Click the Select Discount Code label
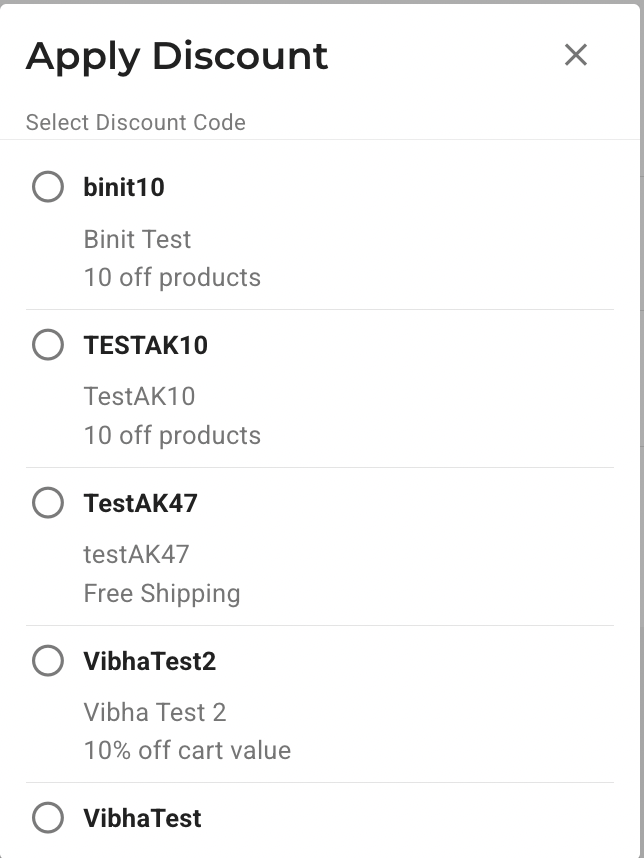The image size is (644, 858). 136,122
